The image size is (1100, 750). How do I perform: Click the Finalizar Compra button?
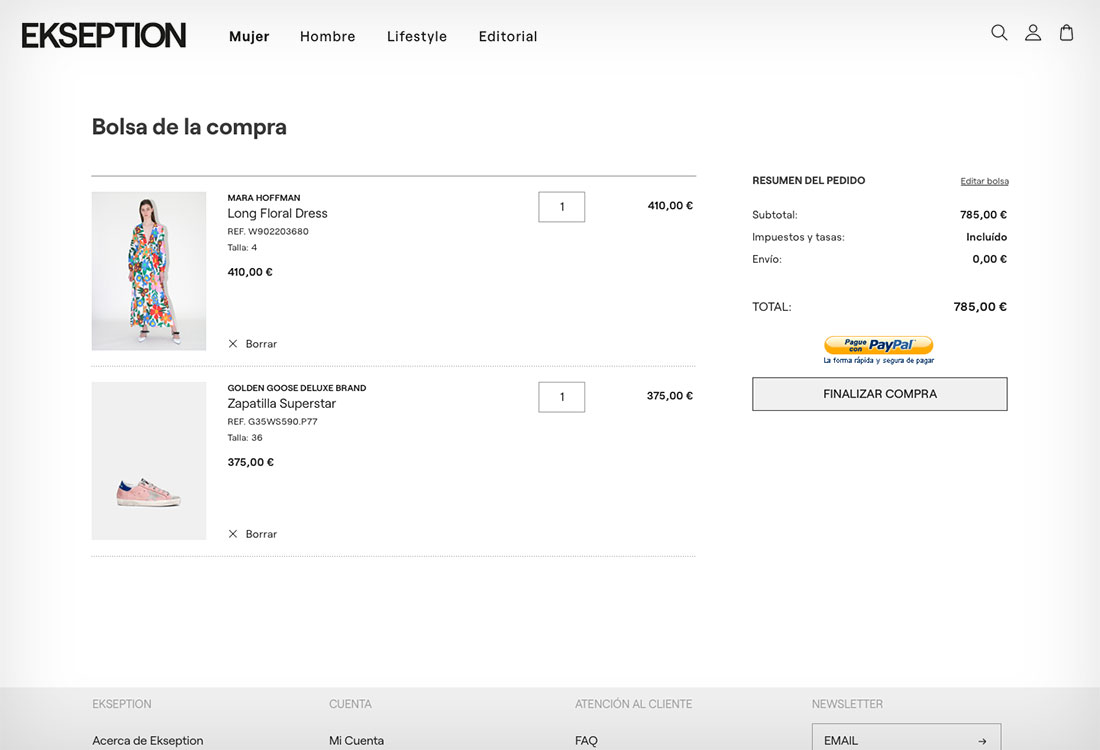pos(879,394)
